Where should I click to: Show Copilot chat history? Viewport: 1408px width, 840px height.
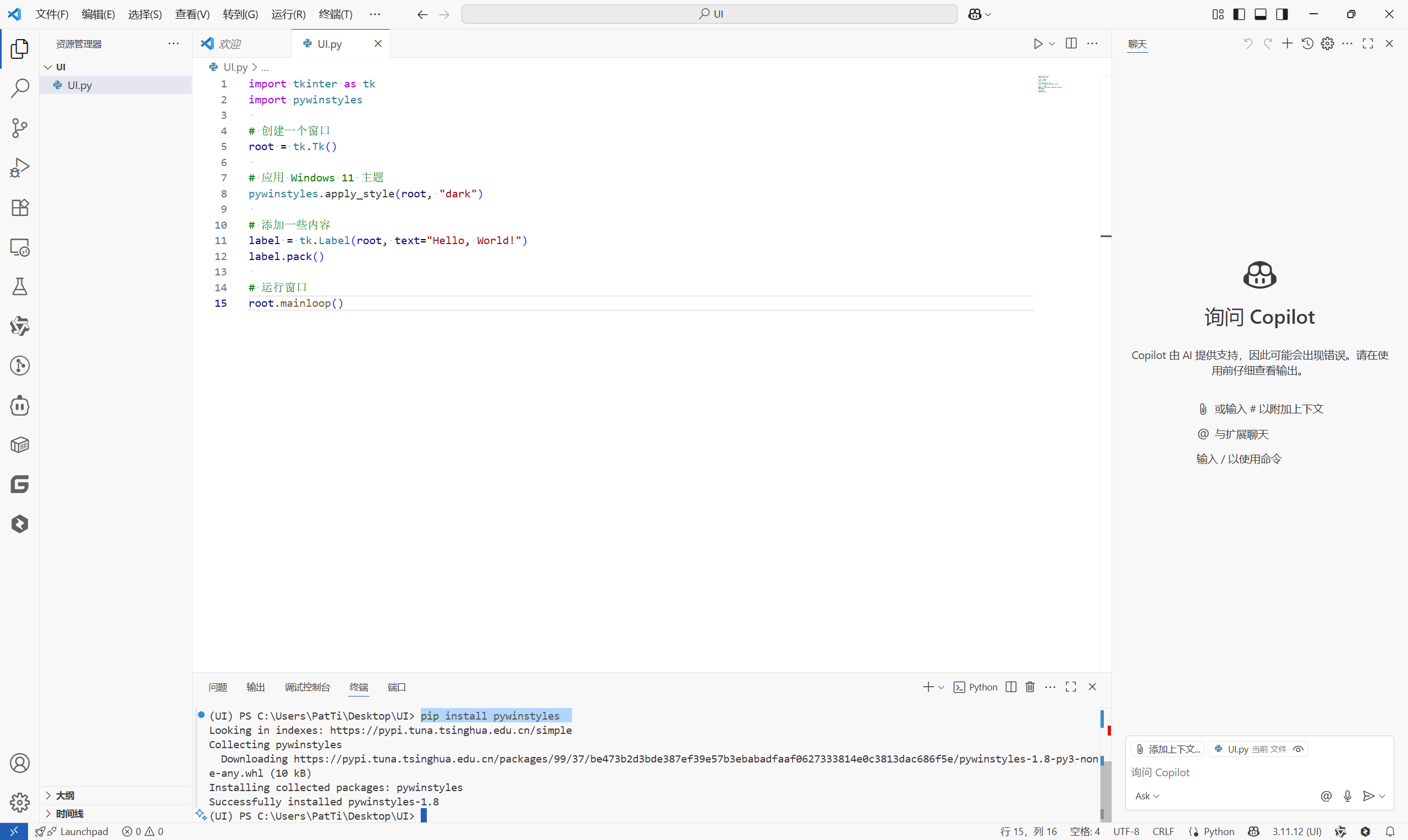coord(1307,43)
